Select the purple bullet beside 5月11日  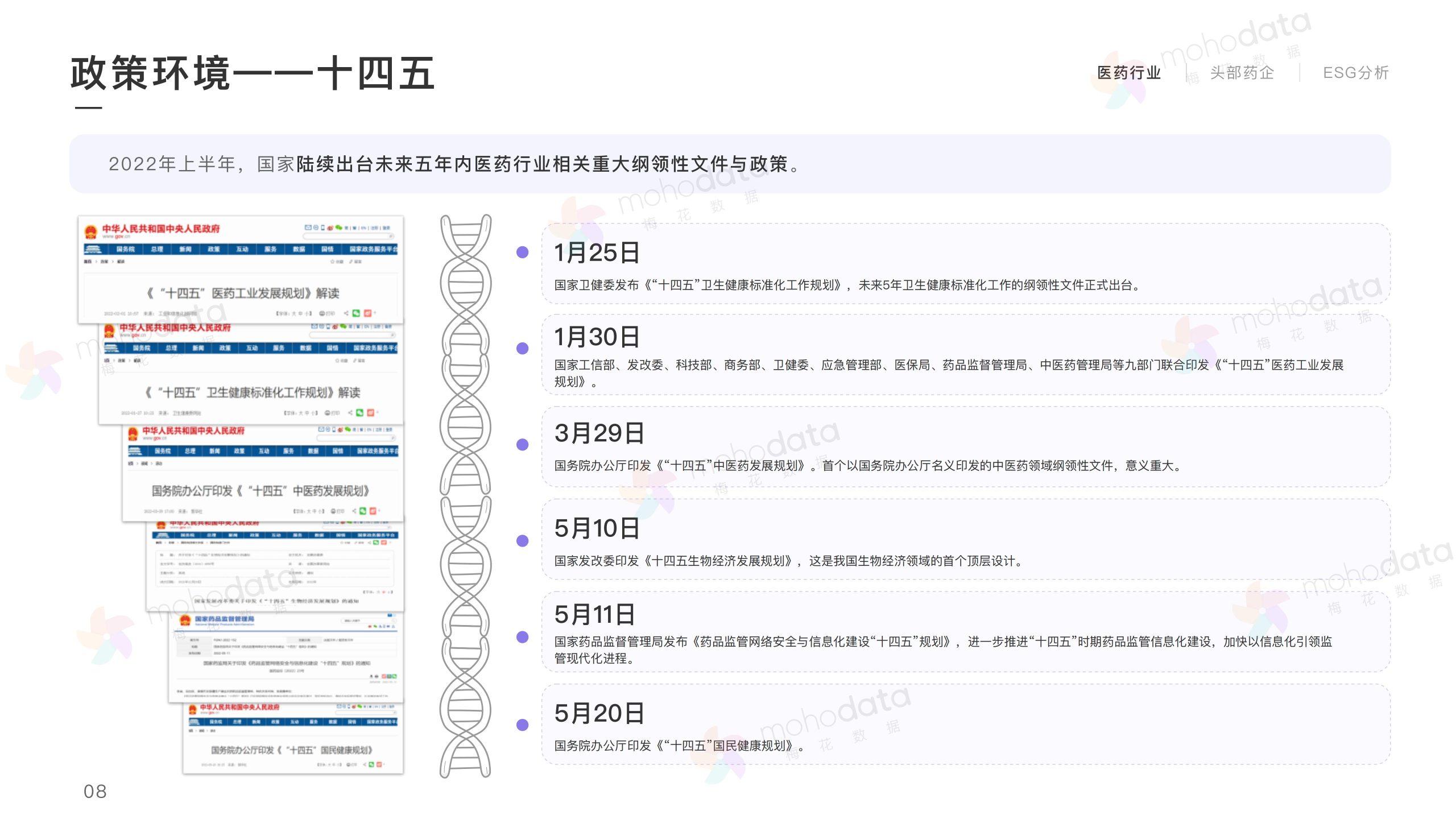pos(522,637)
